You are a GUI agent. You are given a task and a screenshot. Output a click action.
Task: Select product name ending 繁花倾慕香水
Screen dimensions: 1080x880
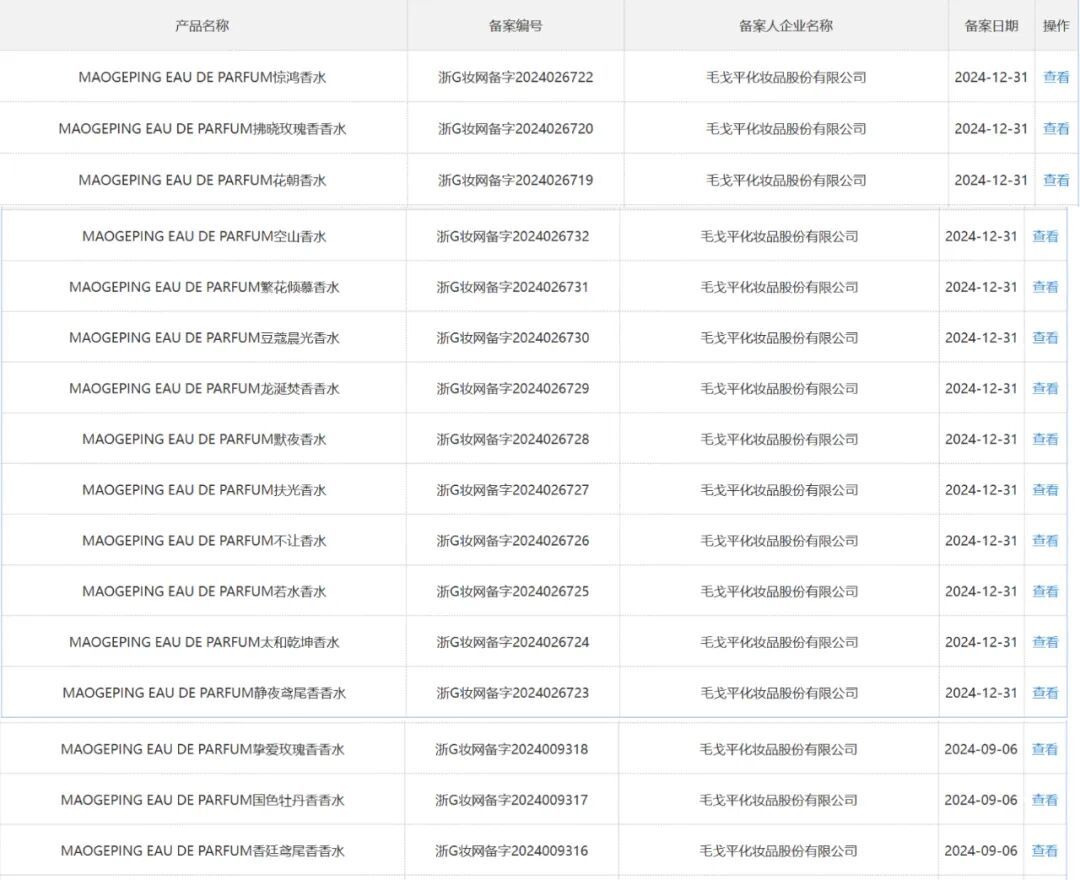click(204, 287)
